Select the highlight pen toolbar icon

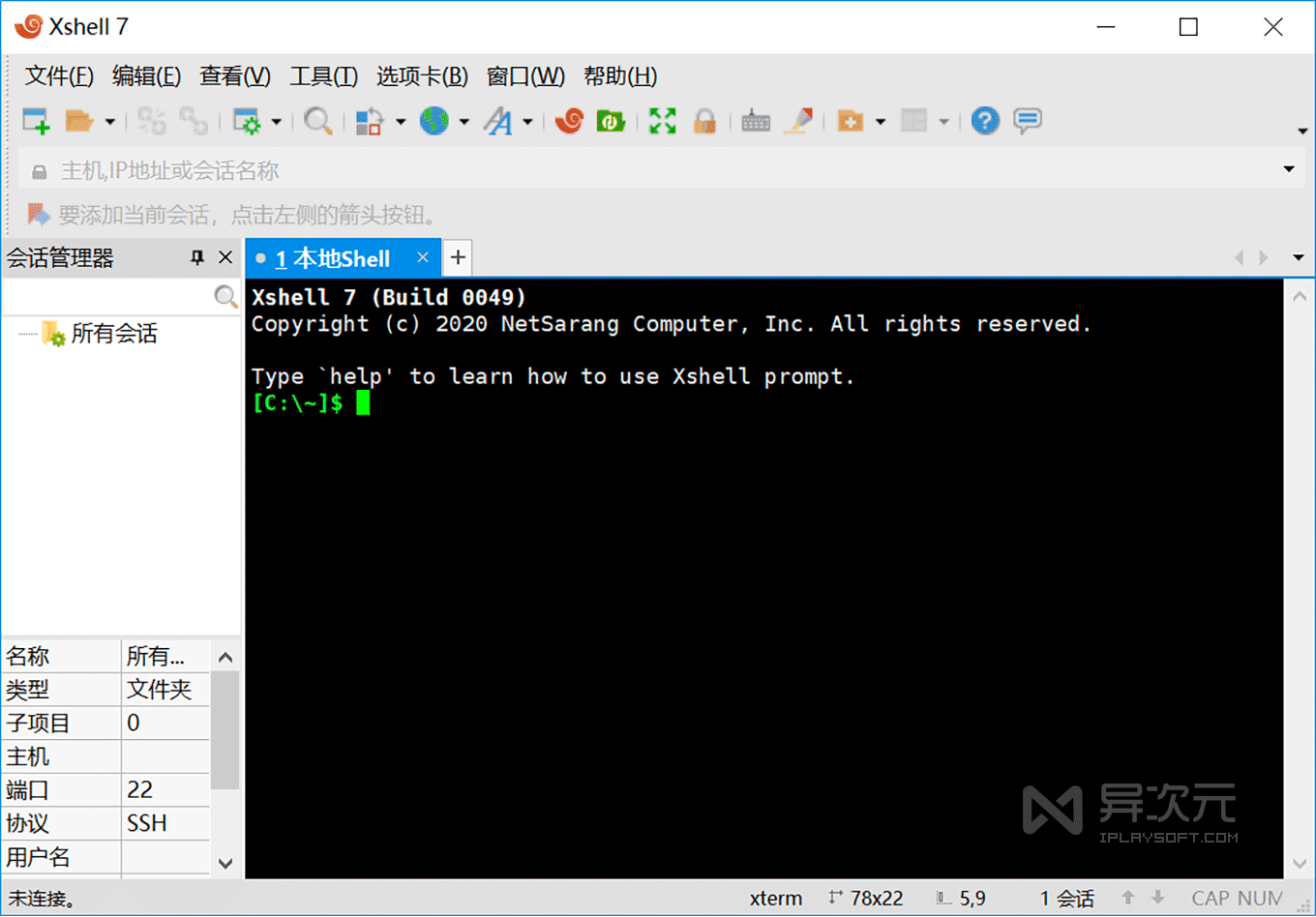(x=798, y=120)
